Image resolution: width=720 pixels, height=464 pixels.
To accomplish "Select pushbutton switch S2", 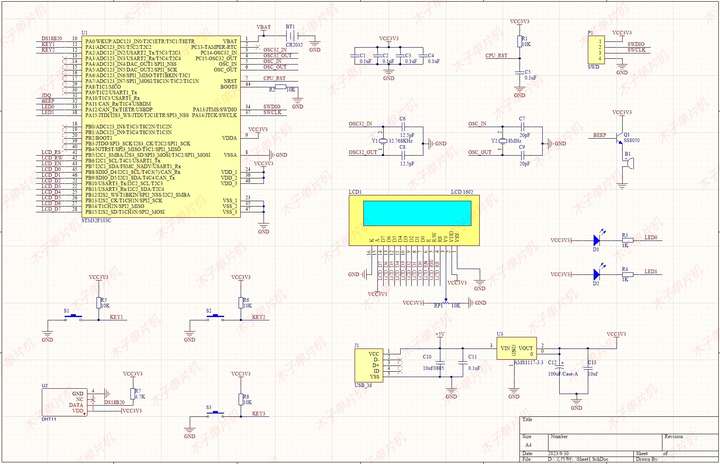I will (x=215, y=316).
